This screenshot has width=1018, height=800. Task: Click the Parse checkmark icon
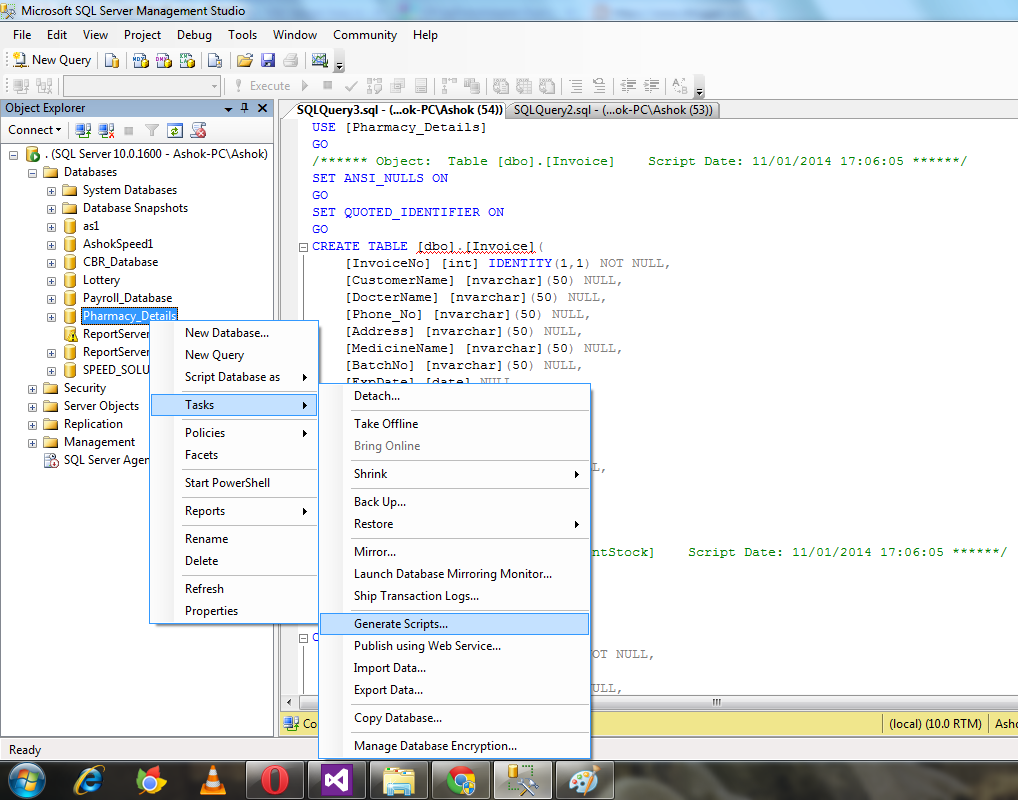[x=351, y=86]
